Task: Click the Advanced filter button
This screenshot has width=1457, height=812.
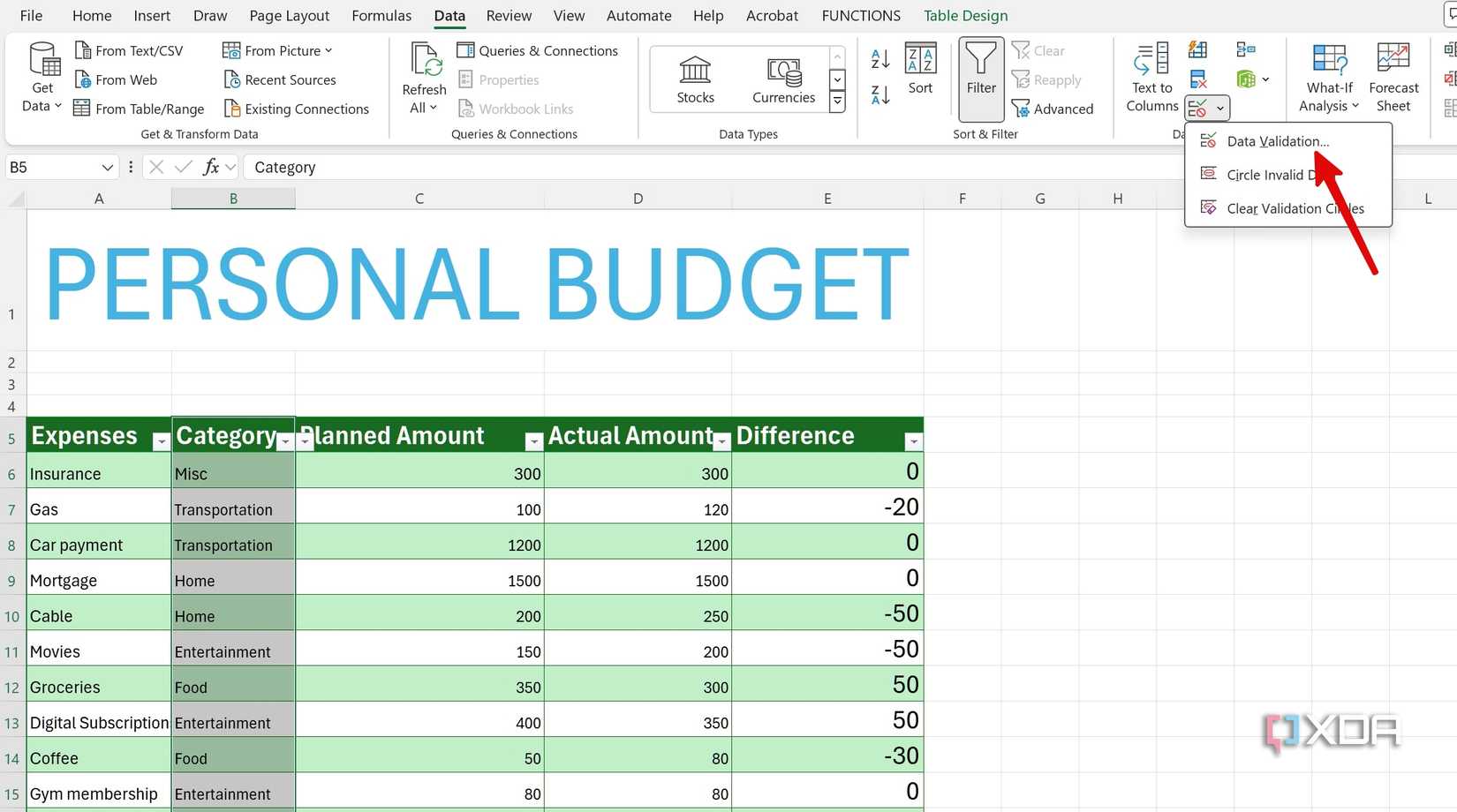Action: (1053, 109)
